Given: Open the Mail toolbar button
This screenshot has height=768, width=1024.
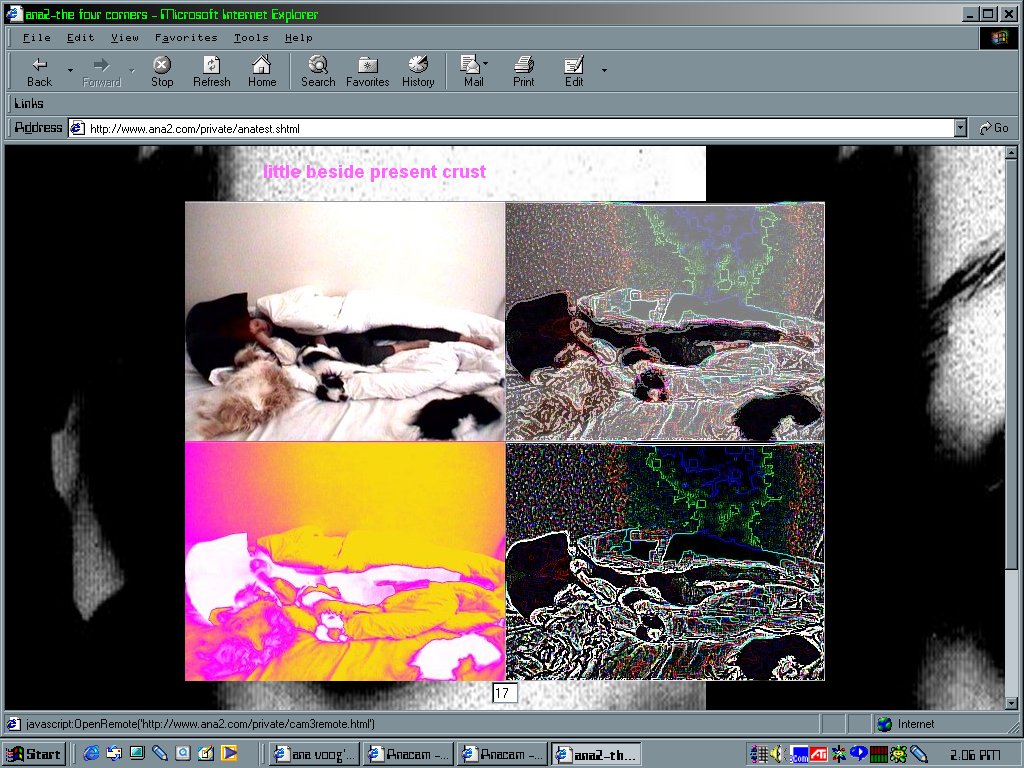Looking at the screenshot, I should [472, 71].
